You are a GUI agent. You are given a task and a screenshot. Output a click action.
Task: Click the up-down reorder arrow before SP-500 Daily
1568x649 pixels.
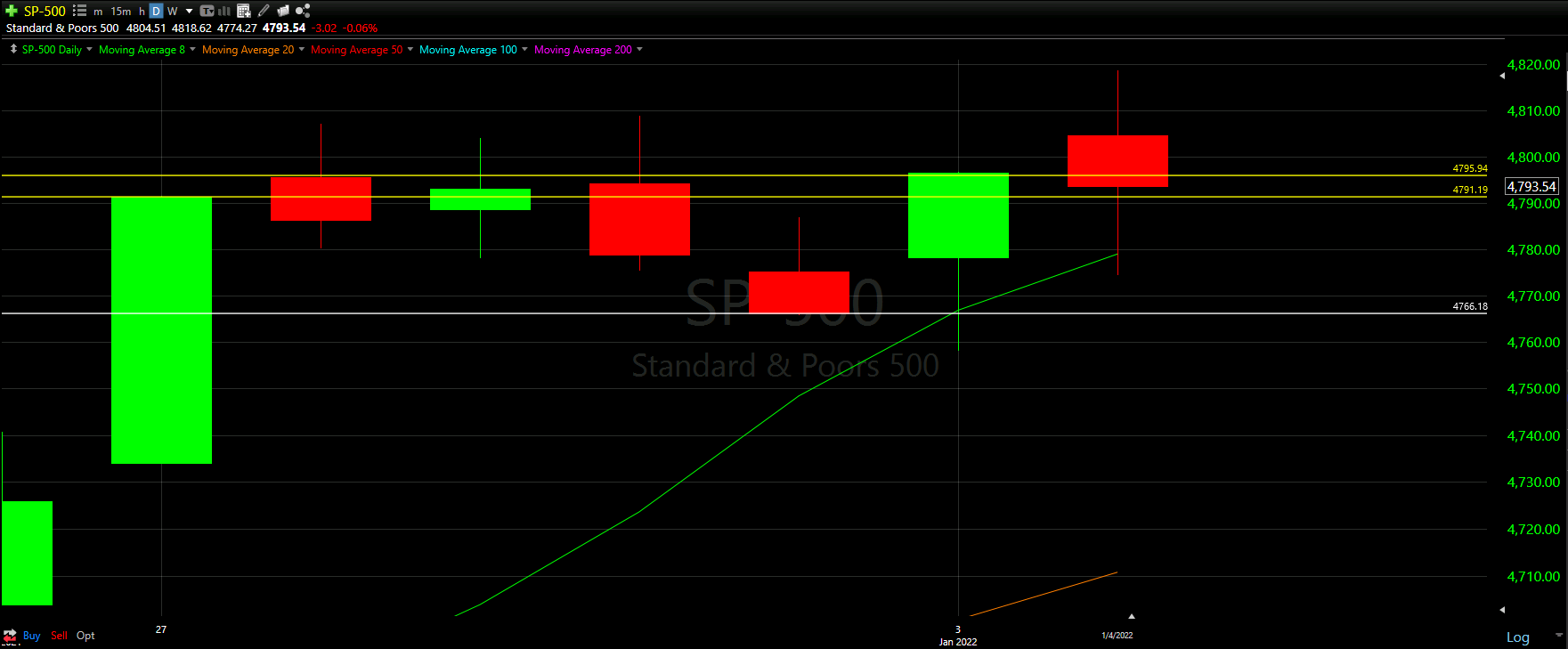pos(13,49)
